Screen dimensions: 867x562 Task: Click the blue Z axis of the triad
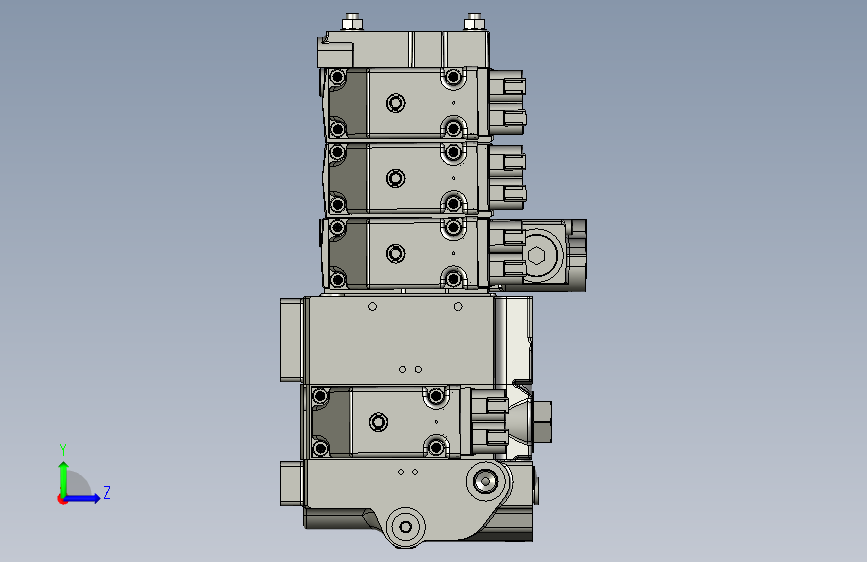(x=83, y=498)
